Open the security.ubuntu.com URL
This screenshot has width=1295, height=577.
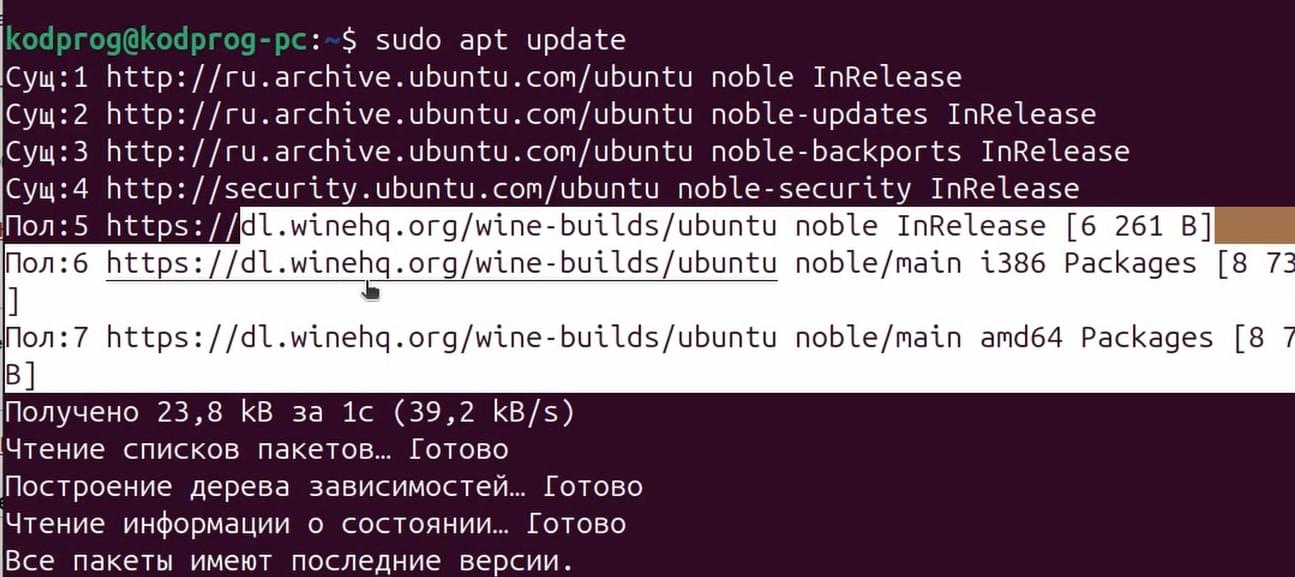click(382, 189)
